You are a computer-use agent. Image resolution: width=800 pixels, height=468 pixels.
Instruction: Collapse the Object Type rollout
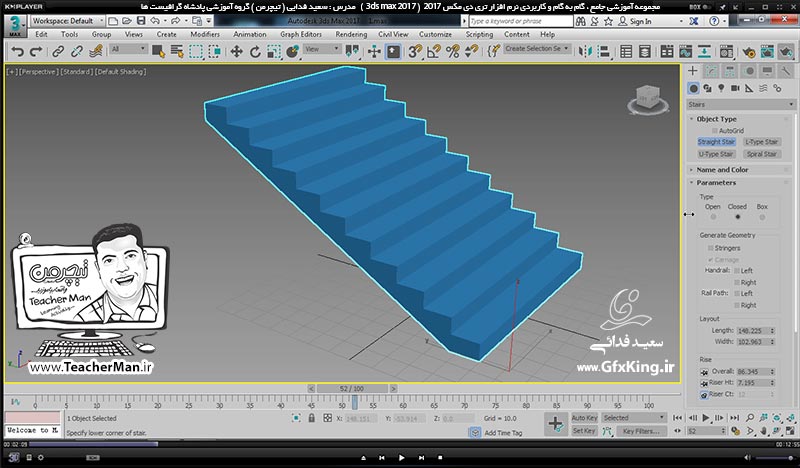[x=716, y=119]
